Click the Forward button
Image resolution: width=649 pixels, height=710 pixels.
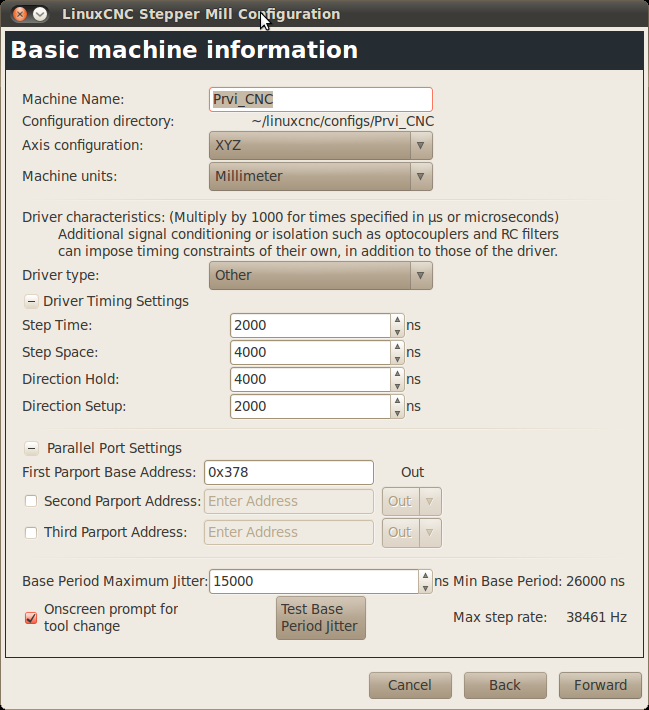(x=601, y=685)
